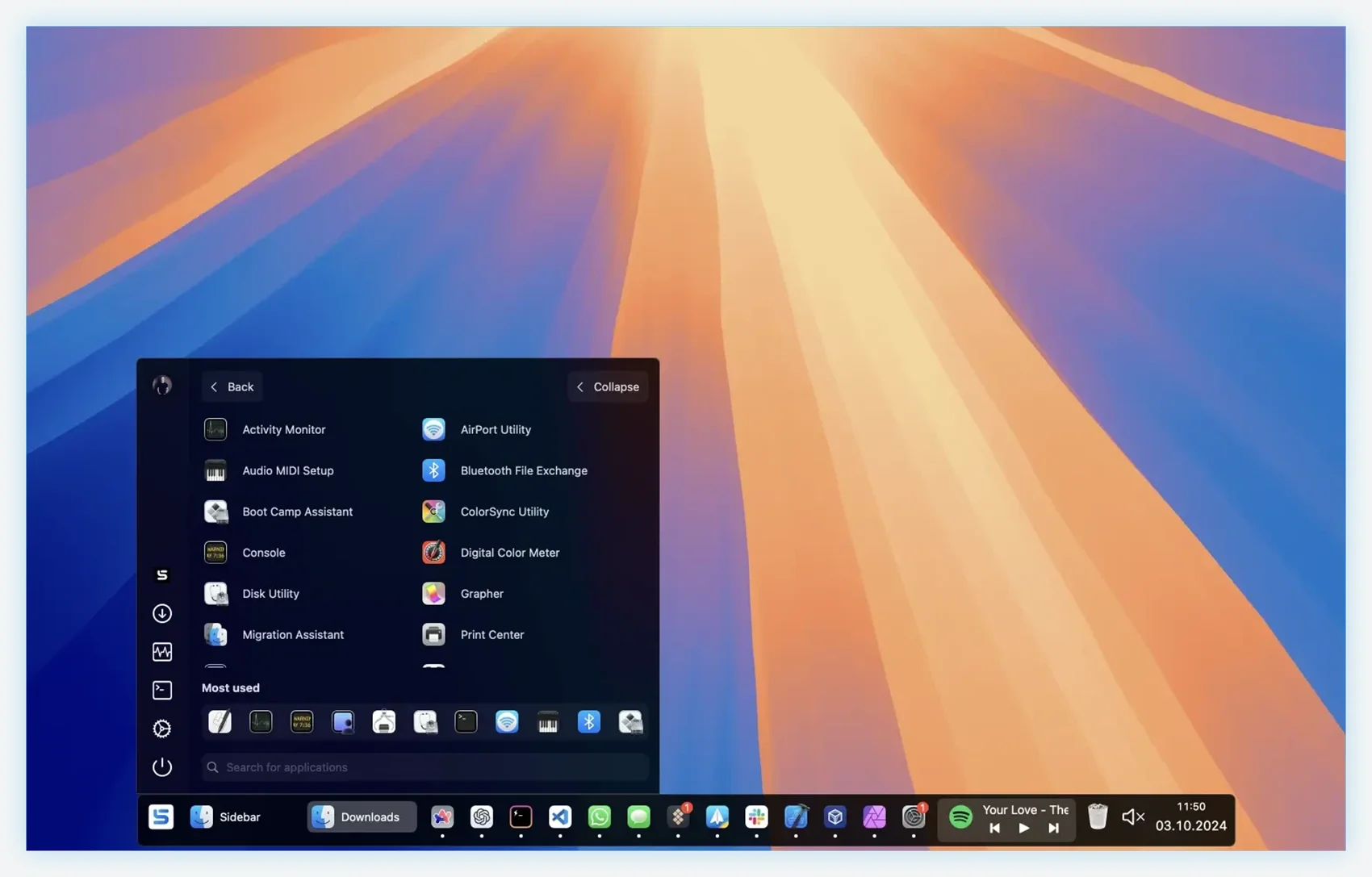Click the S start button on taskbar
Image resolution: width=1372 pixels, height=877 pixels.
pos(161,817)
